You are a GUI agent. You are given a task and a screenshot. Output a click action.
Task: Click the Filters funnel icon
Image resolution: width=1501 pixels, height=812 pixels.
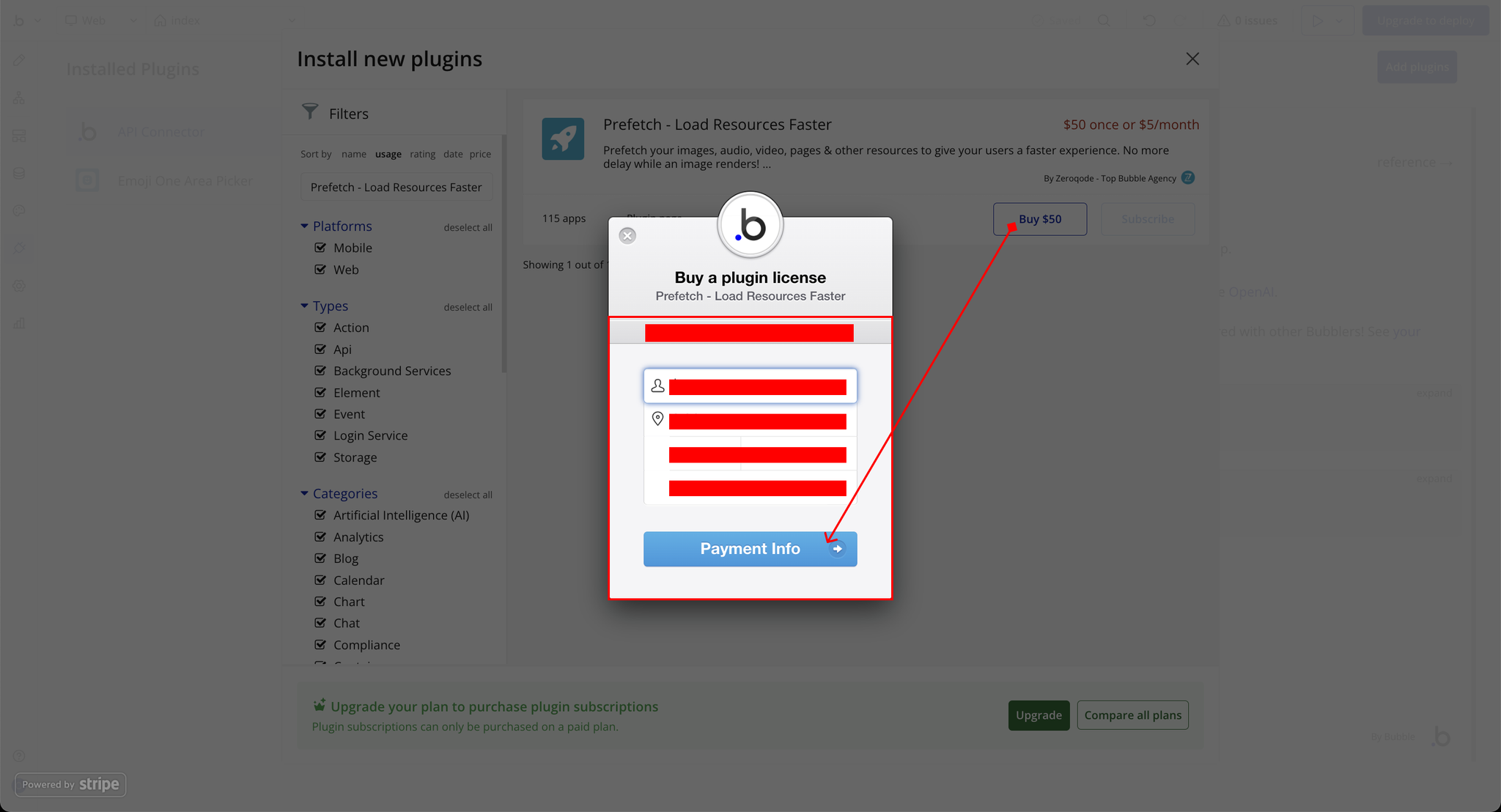coord(310,111)
